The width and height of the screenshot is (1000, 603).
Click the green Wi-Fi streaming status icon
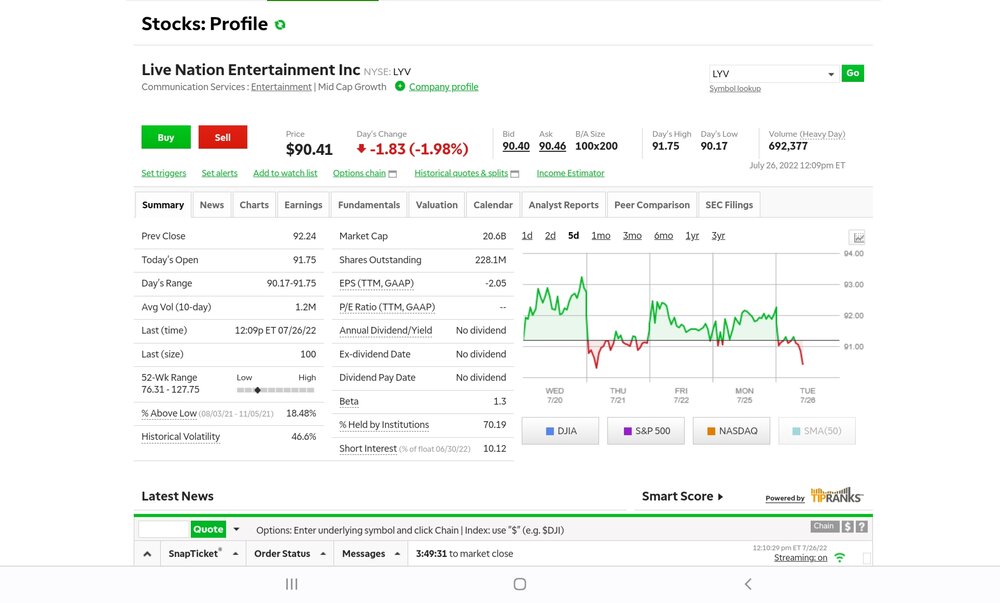point(840,558)
